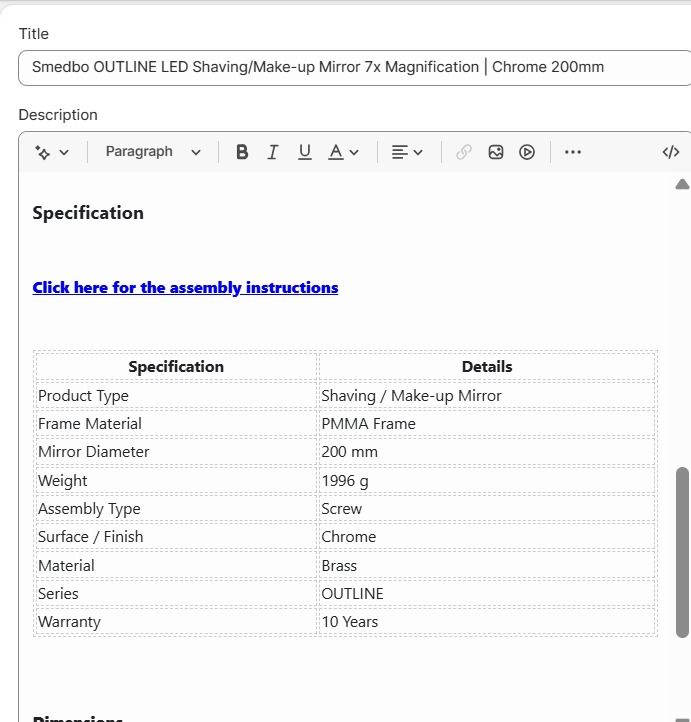
Task: Insert an image into description
Action: tap(495, 152)
